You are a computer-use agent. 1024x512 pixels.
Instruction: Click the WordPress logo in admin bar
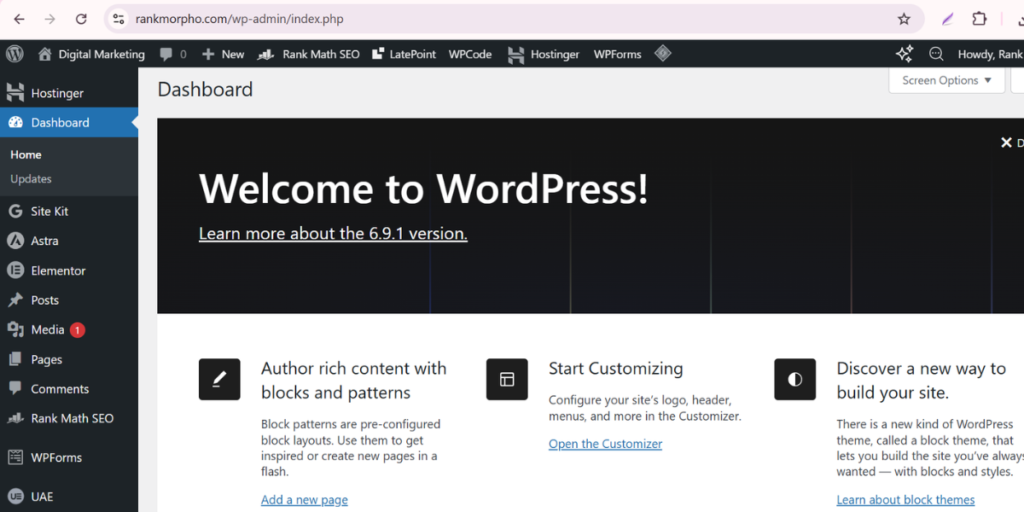tap(14, 54)
